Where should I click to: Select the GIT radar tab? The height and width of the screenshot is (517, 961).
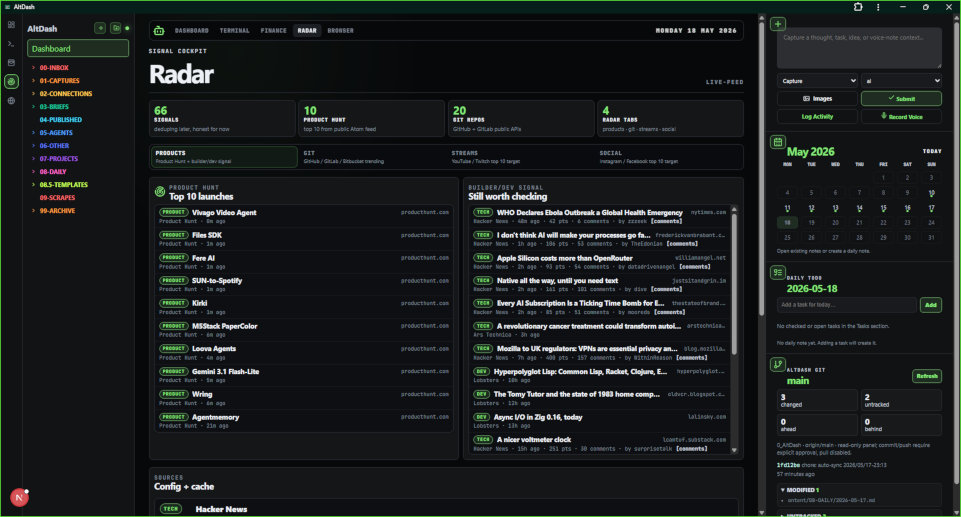tap(373, 157)
